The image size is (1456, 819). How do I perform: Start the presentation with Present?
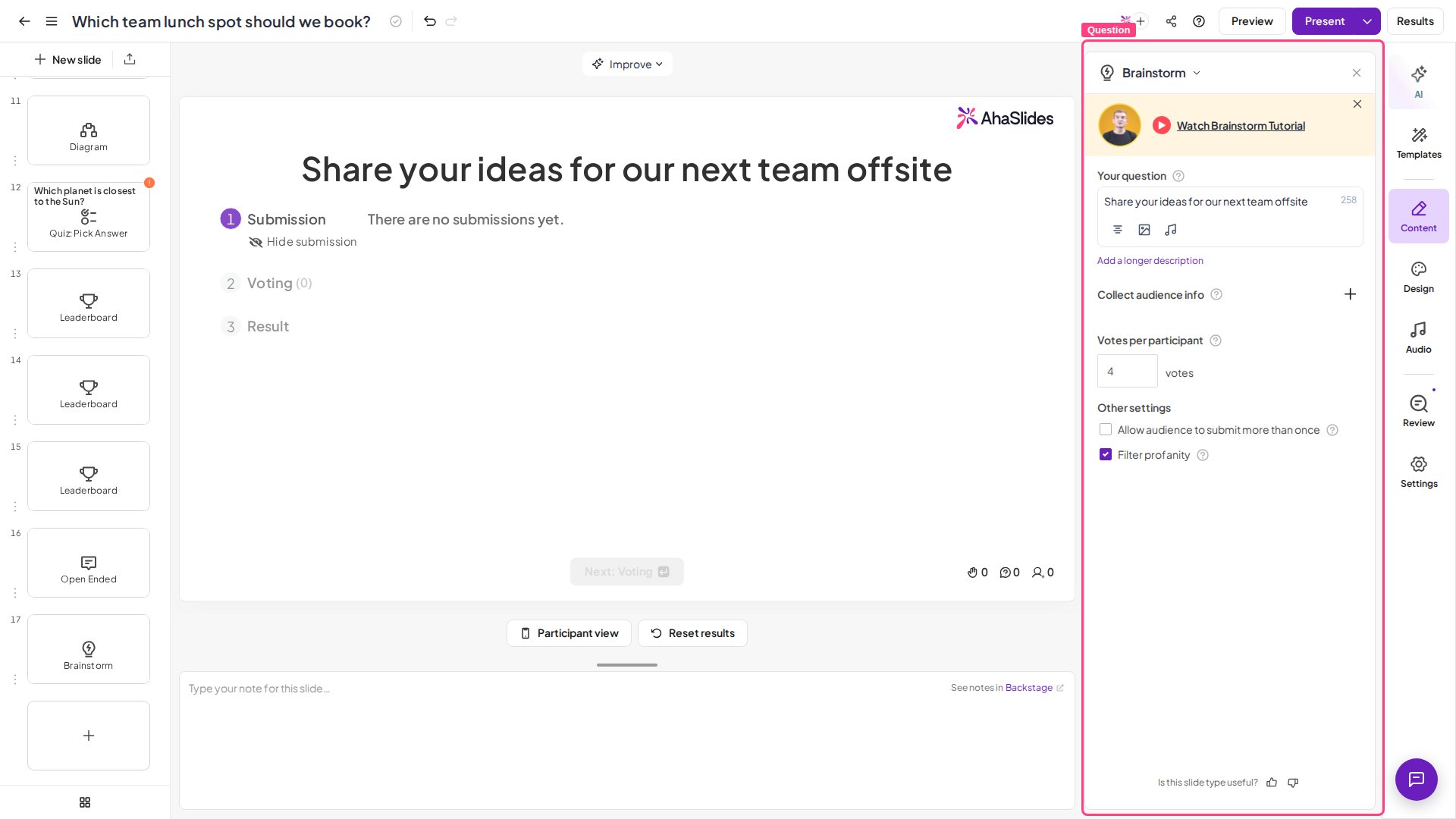[x=1324, y=21]
